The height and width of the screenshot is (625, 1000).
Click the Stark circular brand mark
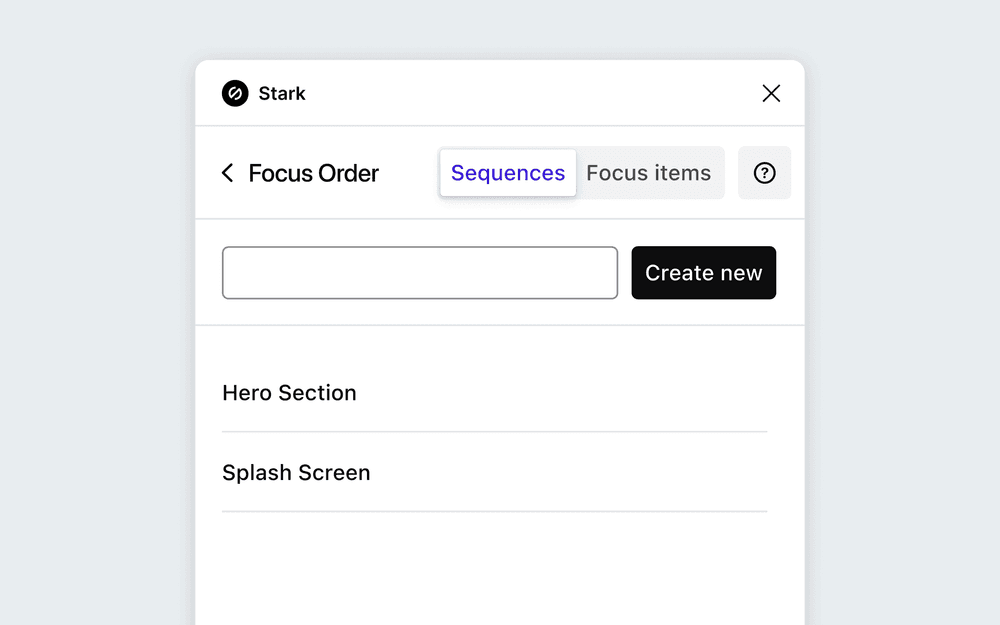pos(234,93)
